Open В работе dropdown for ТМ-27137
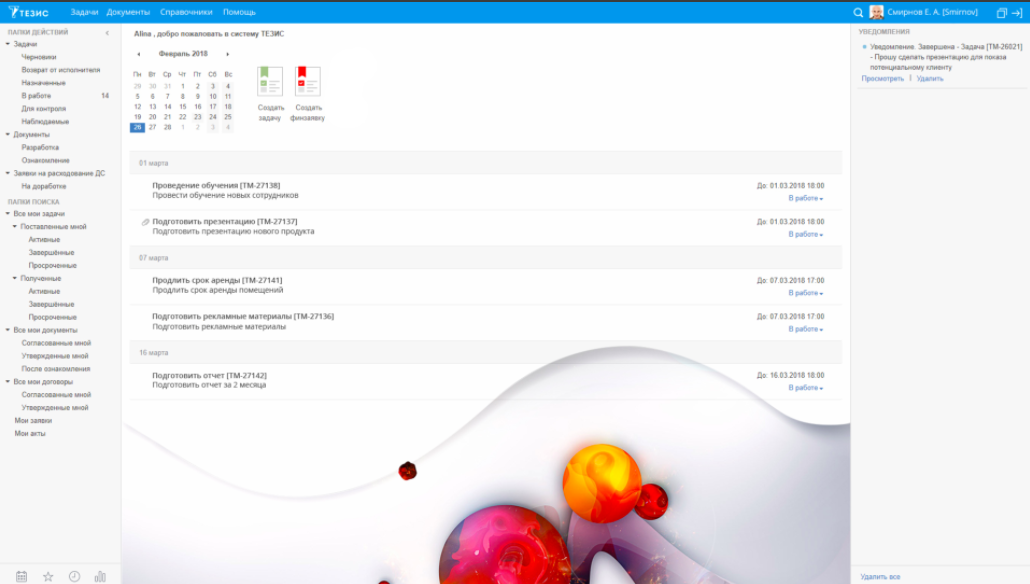 [805, 235]
